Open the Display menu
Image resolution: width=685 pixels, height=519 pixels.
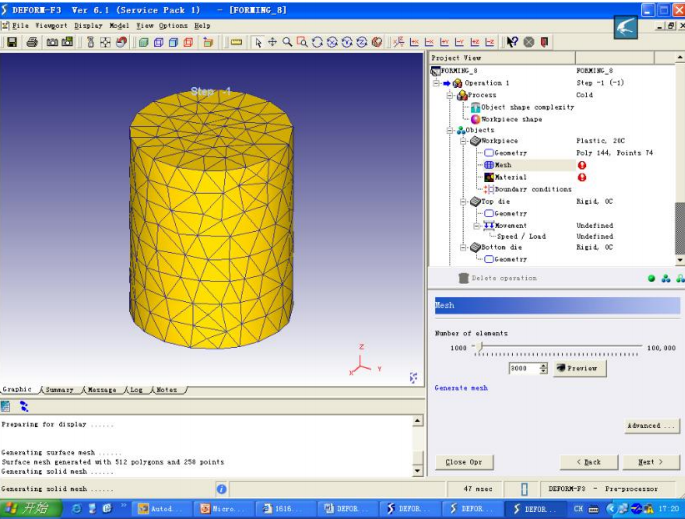pos(88,26)
